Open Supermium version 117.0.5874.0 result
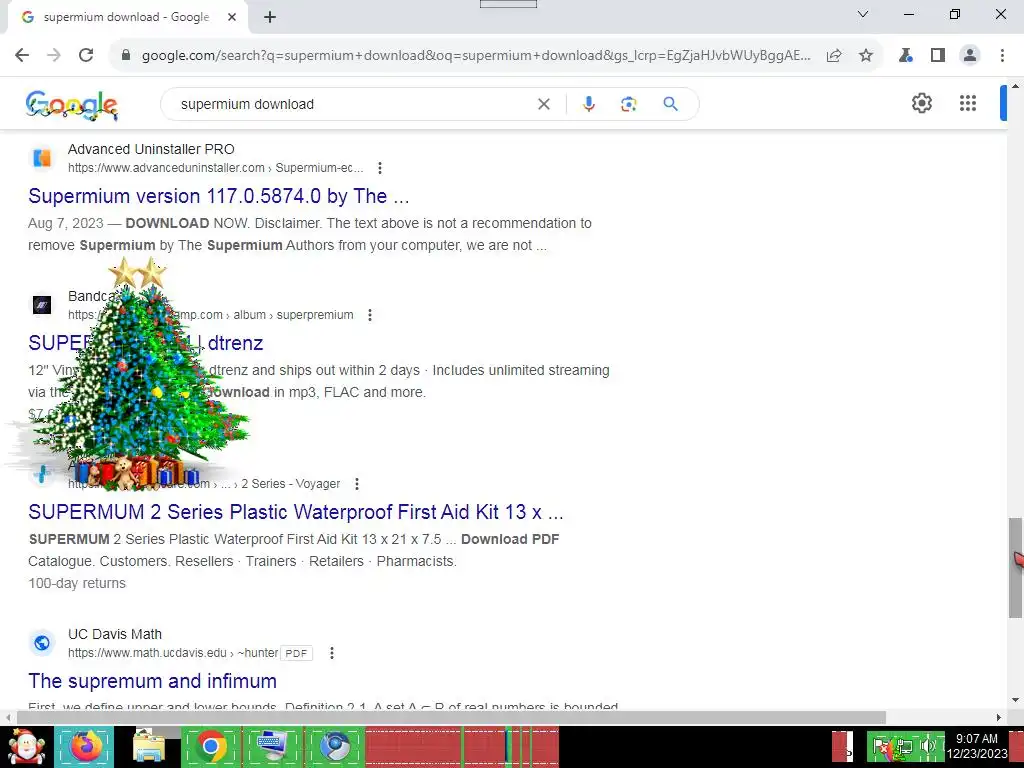Image resolution: width=1024 pixels, height=768 pixels. (219, 196)
